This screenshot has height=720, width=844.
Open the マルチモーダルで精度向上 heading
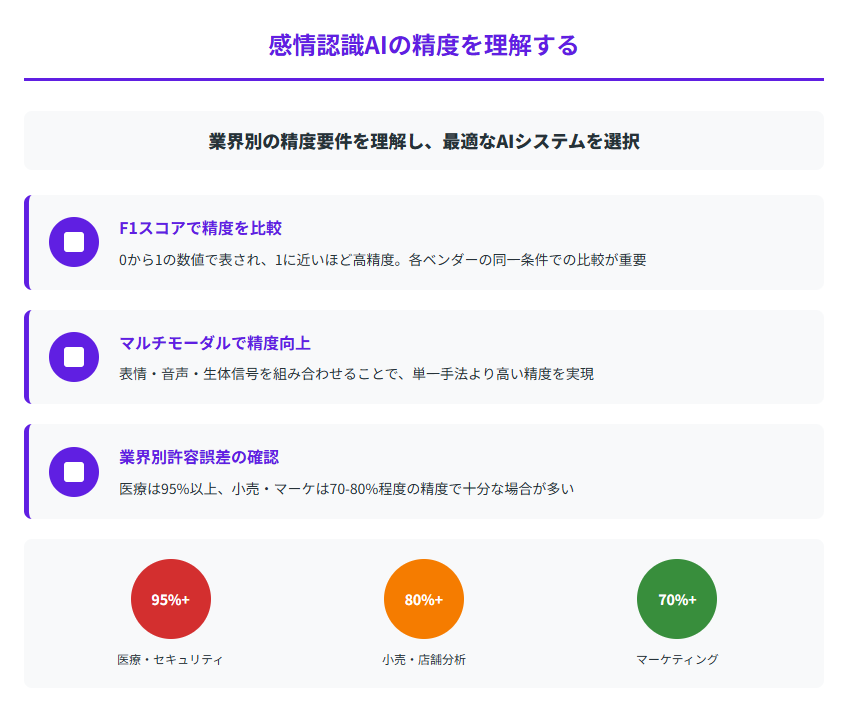214,343
